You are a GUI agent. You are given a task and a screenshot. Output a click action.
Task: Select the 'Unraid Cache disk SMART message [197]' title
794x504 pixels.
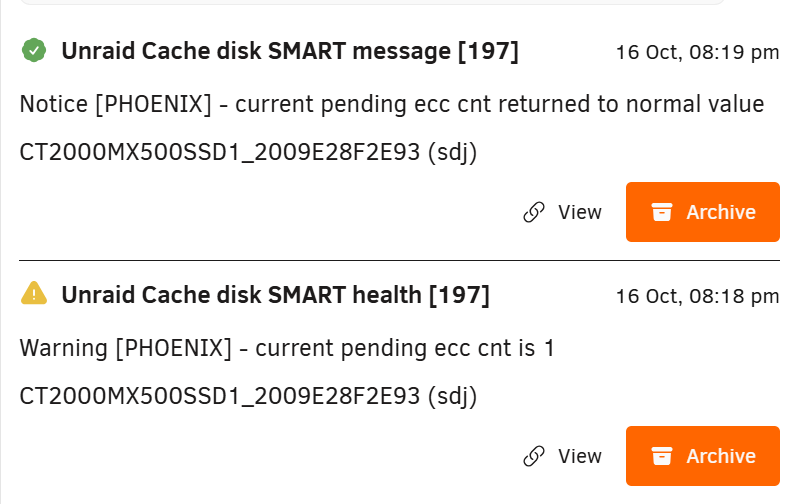pos(290,51)
